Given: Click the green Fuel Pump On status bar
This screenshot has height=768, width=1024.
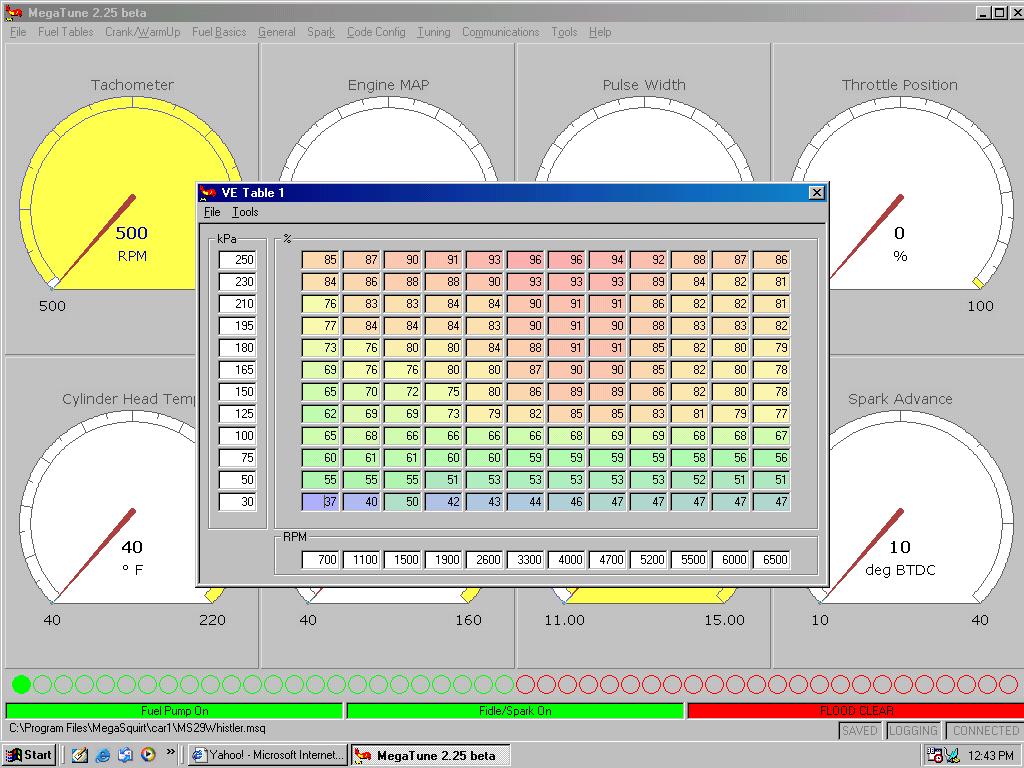Looking at the screenshot, I should [x=174, y=711].
